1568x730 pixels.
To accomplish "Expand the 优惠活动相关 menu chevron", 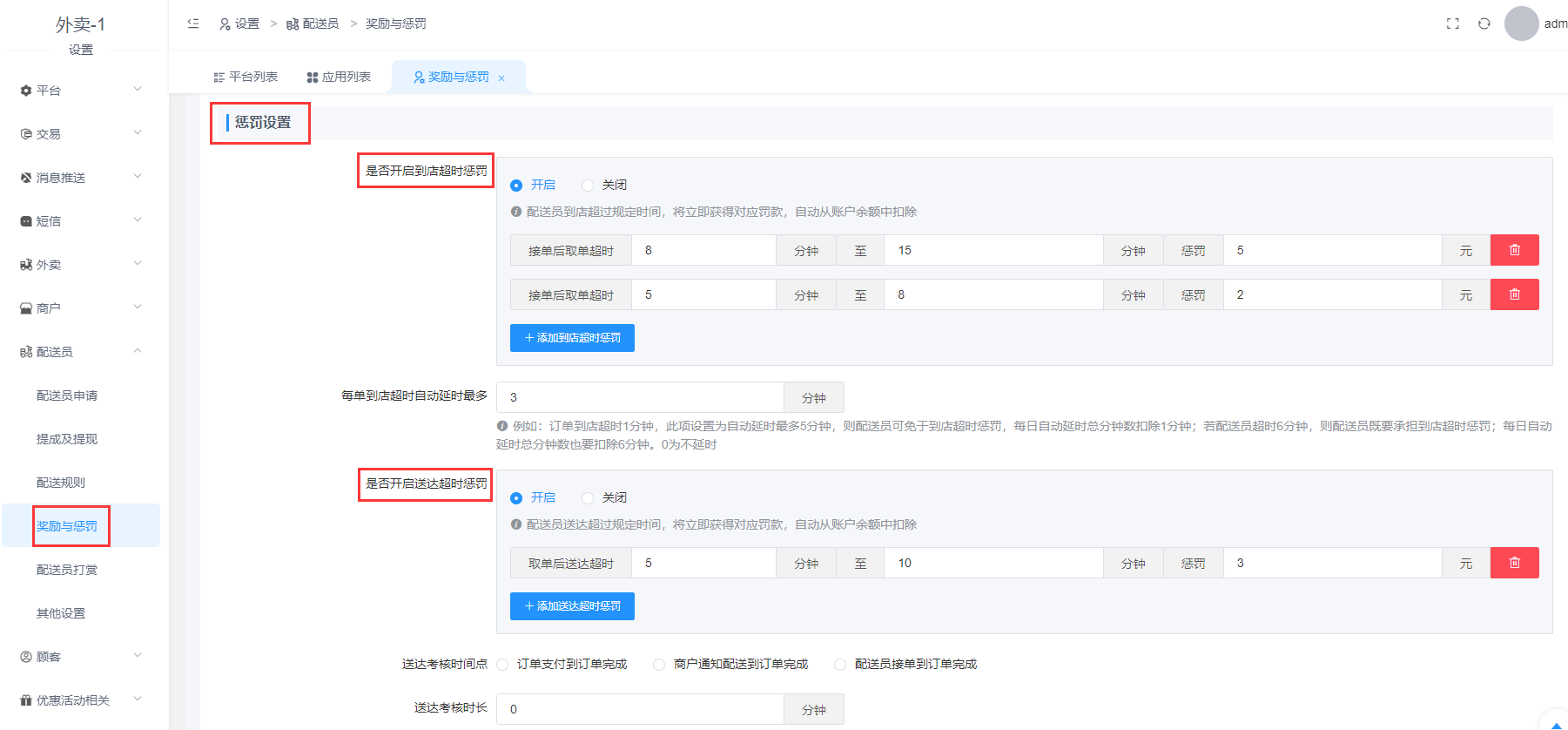I will pos(138,700).
